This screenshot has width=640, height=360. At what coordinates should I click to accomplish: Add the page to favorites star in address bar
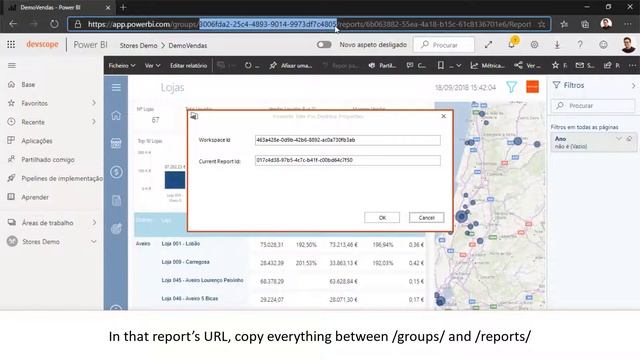pyautogui.click(x=541, y=24)
